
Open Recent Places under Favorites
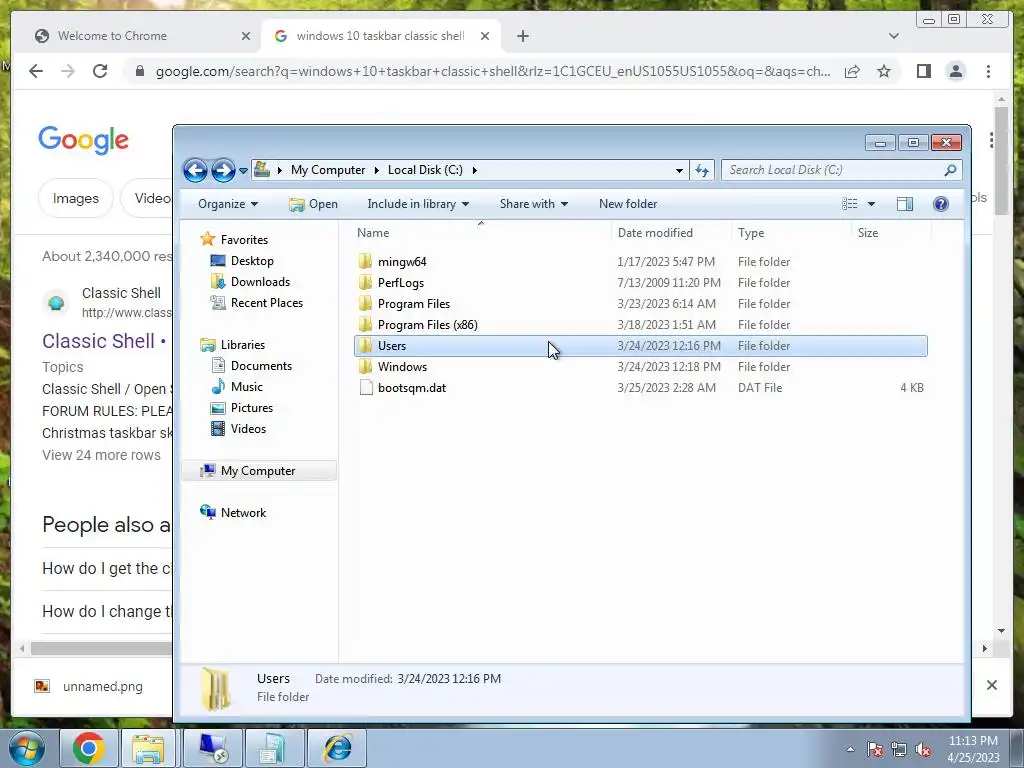266,302
